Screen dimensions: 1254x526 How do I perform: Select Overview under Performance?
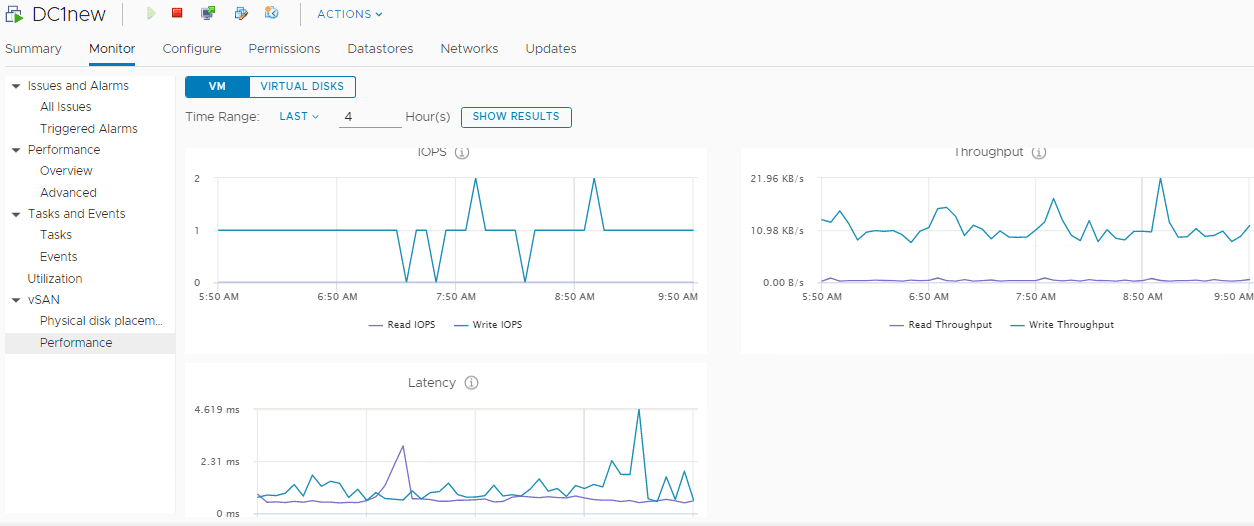tap(66, 171)
